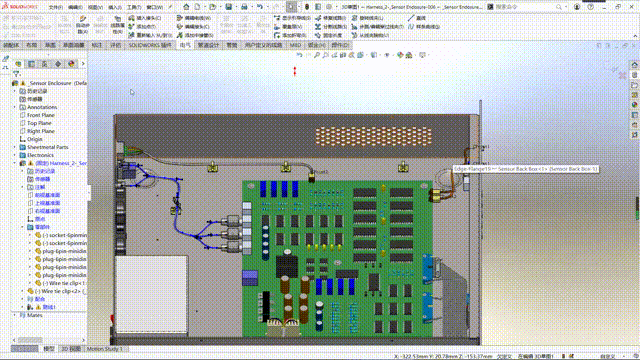Open the Home icon in title toolbar
This screenshot has width=640, height=360.
[186, 7]
